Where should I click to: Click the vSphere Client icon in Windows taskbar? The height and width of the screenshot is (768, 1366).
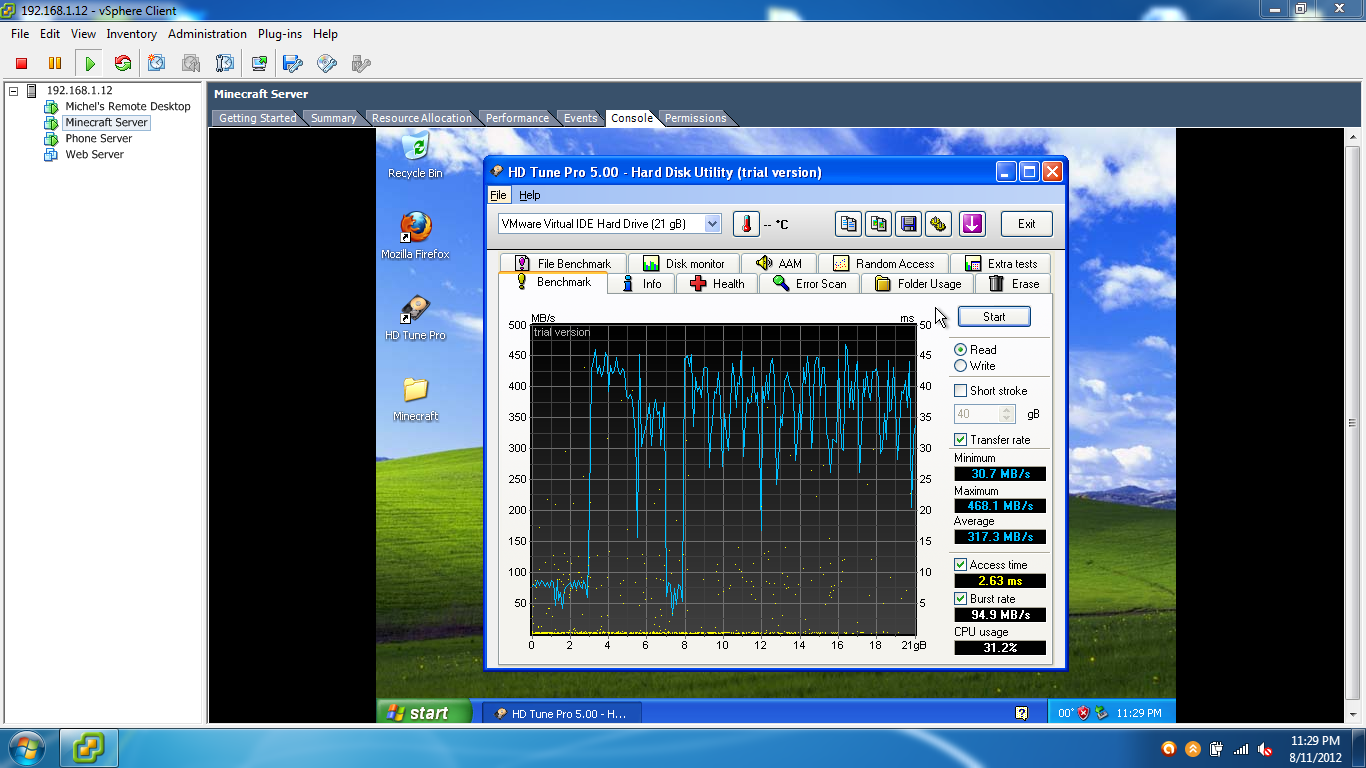tap(89, 747)
